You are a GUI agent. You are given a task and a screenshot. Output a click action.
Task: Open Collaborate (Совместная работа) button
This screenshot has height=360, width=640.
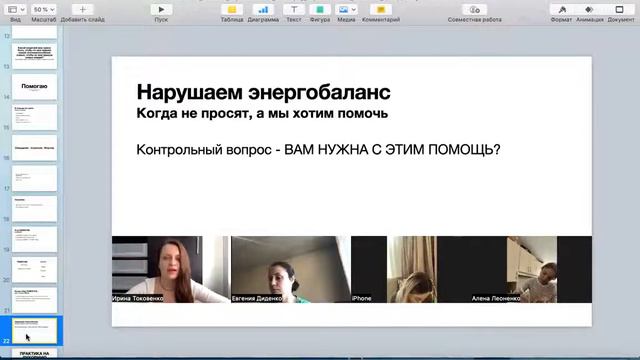tap(474, 9)
